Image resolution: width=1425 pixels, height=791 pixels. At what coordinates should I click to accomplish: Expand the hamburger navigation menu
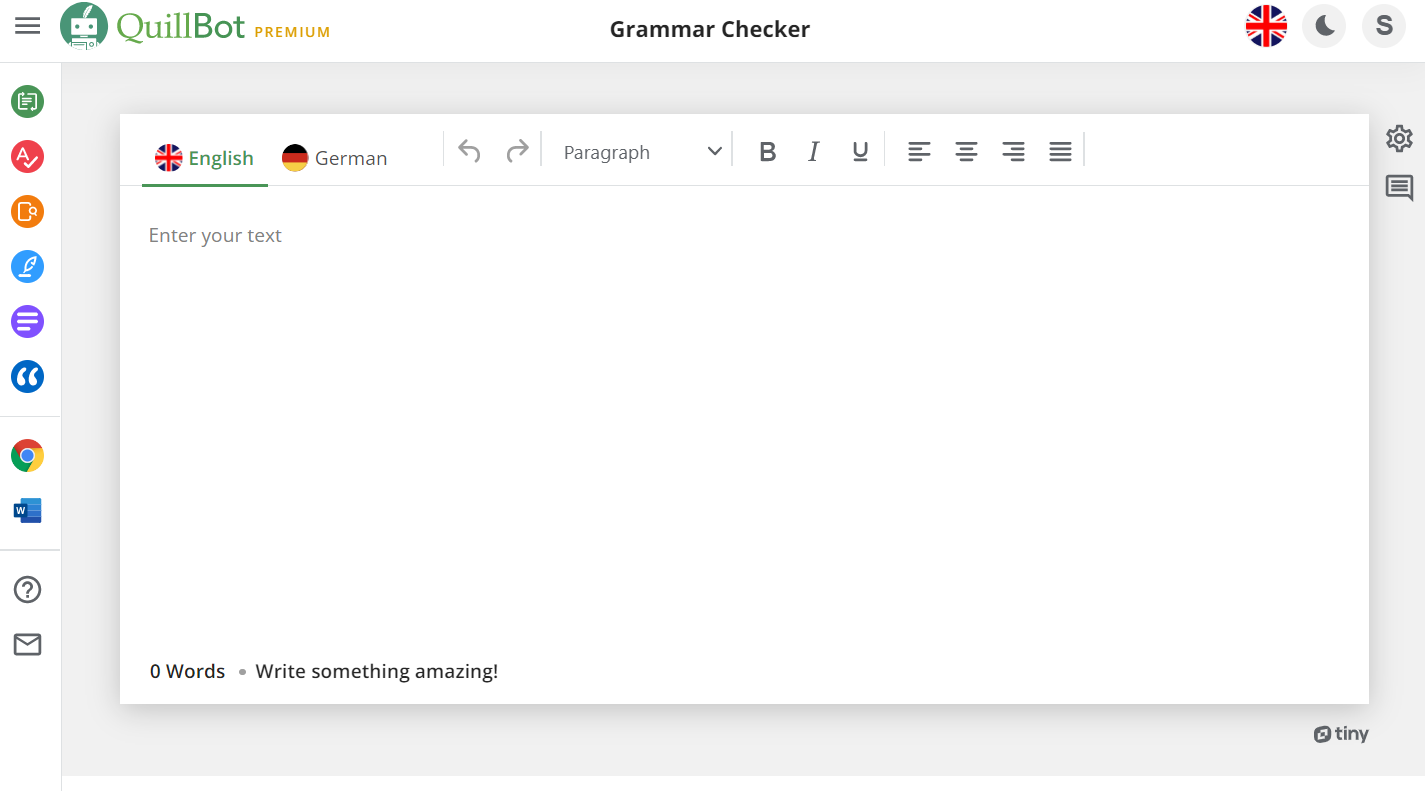(x=27, y=26)
